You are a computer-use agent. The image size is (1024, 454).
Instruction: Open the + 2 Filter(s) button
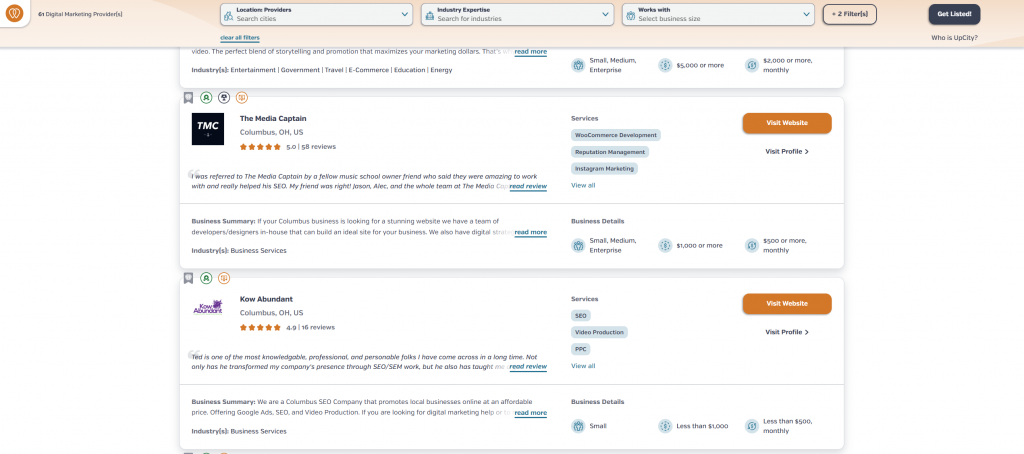tap(849, 14)
